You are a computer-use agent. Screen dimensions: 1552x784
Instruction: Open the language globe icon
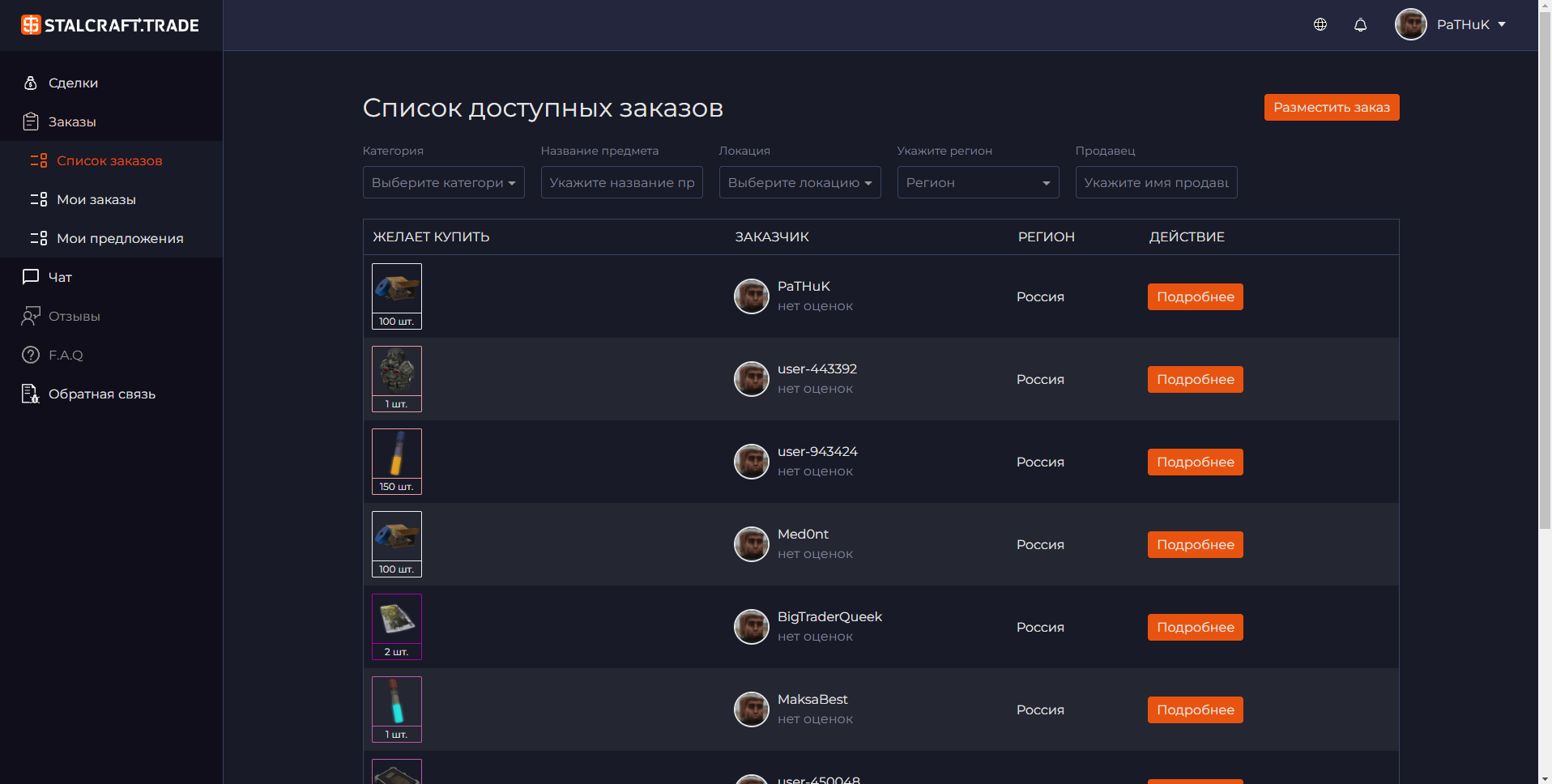[1320, 24]
